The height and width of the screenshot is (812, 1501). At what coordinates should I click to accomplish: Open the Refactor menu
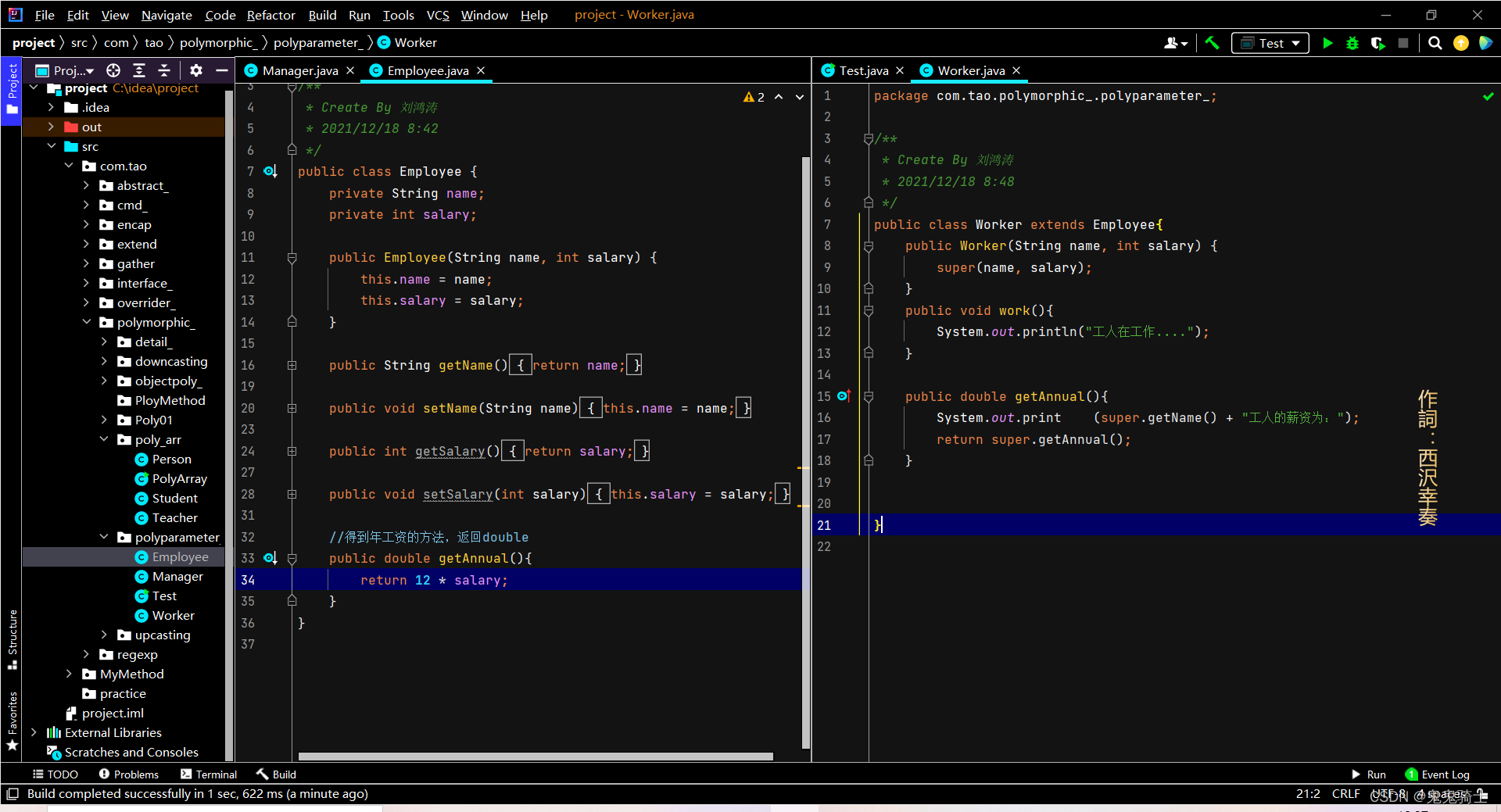(270, 15)
